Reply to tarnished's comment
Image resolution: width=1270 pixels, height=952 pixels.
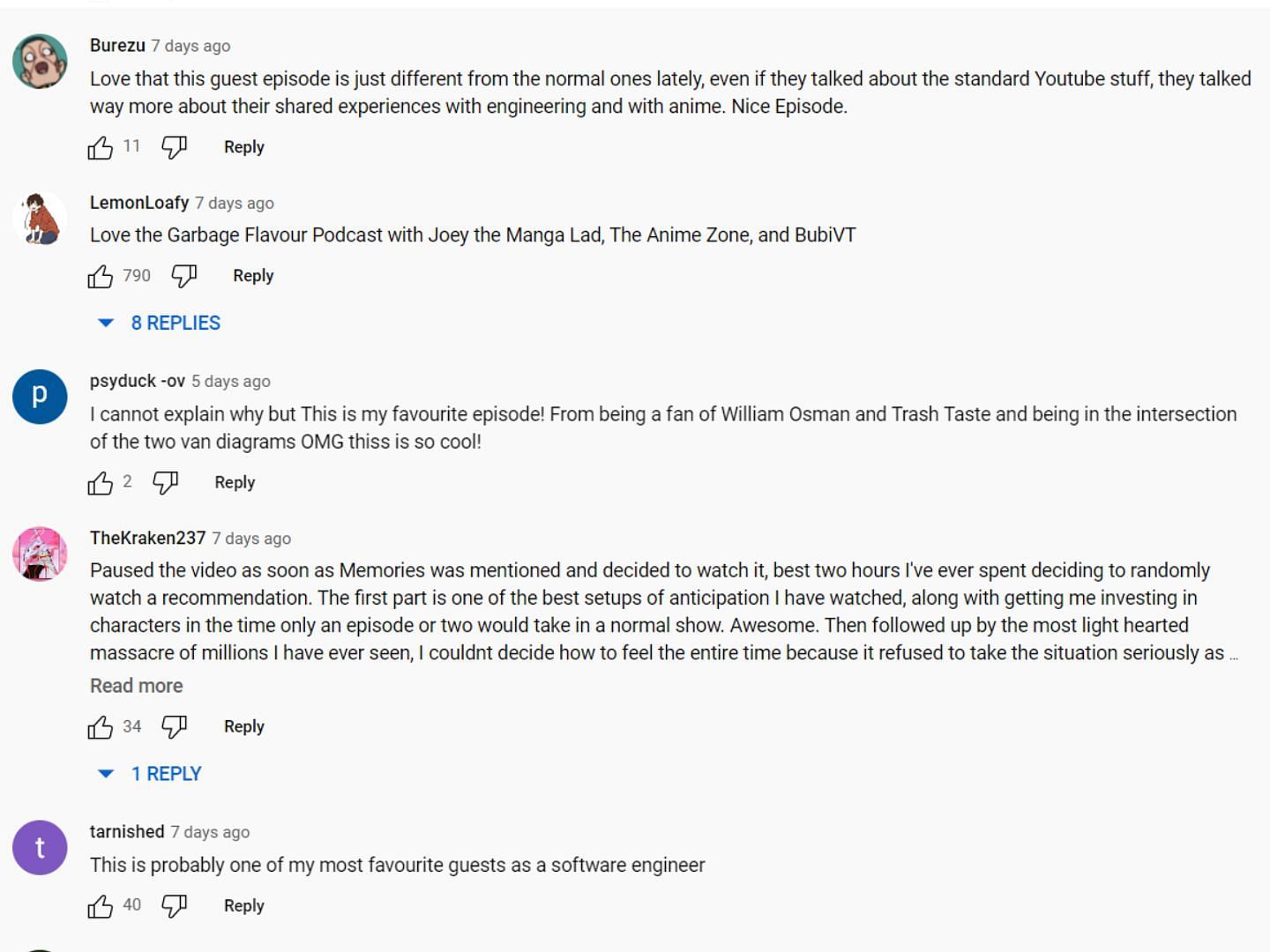243,906
